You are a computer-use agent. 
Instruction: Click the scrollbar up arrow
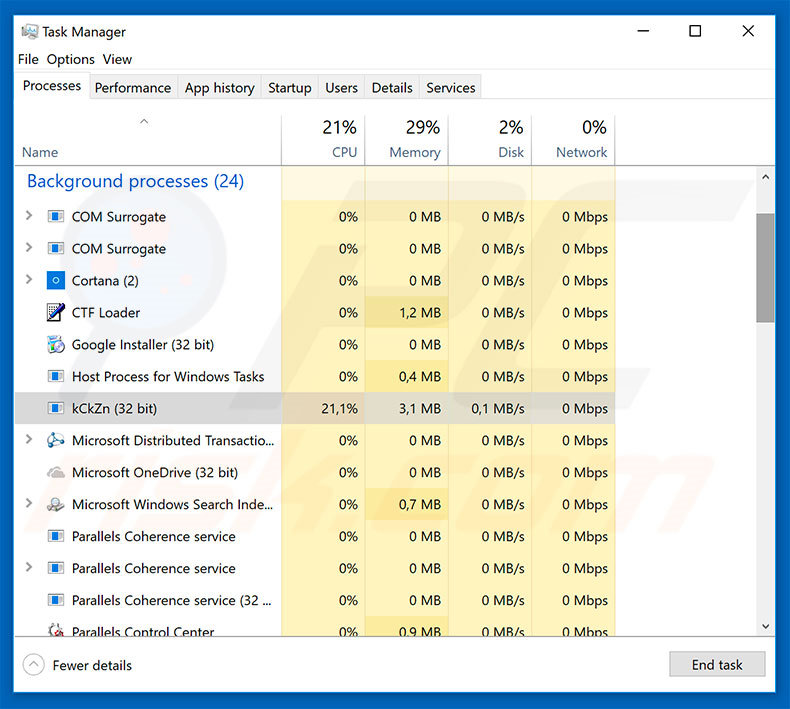(765, 177)
